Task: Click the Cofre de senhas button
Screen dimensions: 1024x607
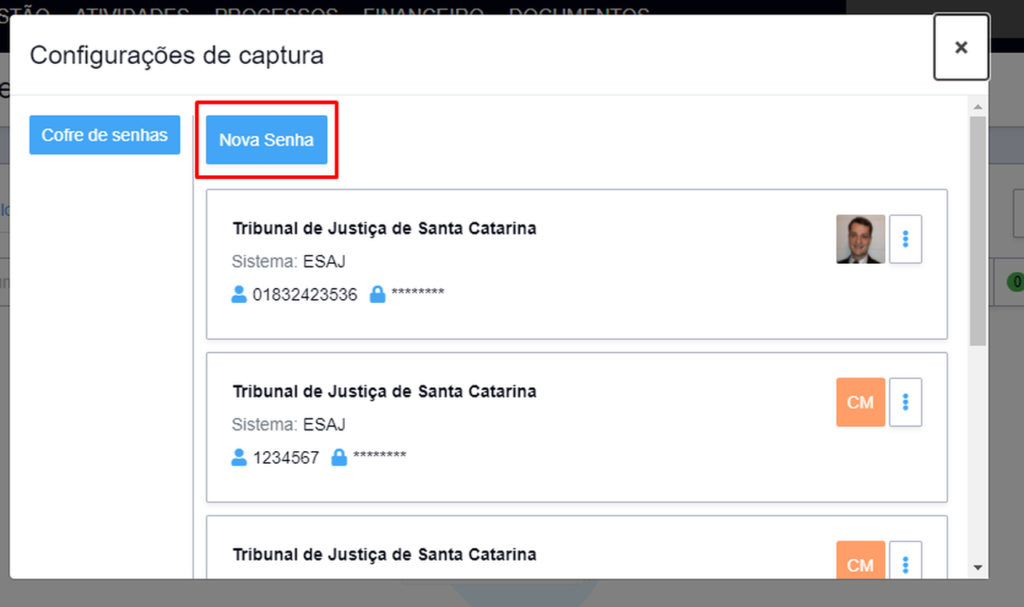Action: click(104, 134)
